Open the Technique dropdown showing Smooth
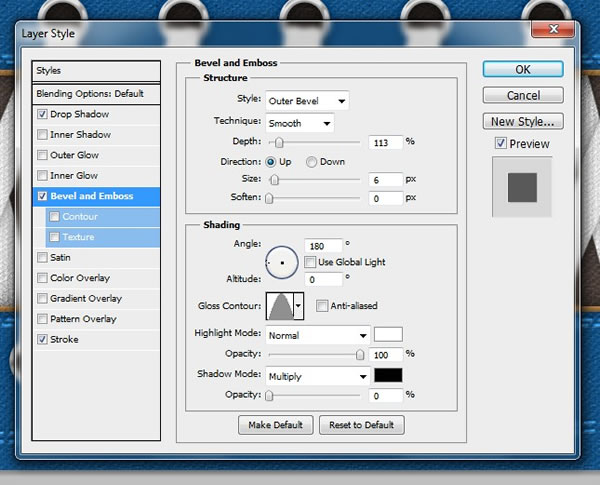Viewport: 600px width, 485px height. (x=300, y=123)
